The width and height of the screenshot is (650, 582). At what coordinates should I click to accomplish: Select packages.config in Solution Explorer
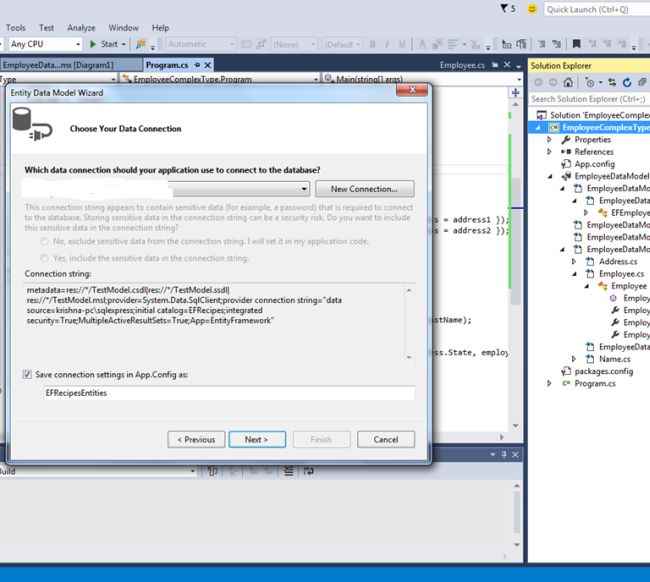[x=604, y=371]
